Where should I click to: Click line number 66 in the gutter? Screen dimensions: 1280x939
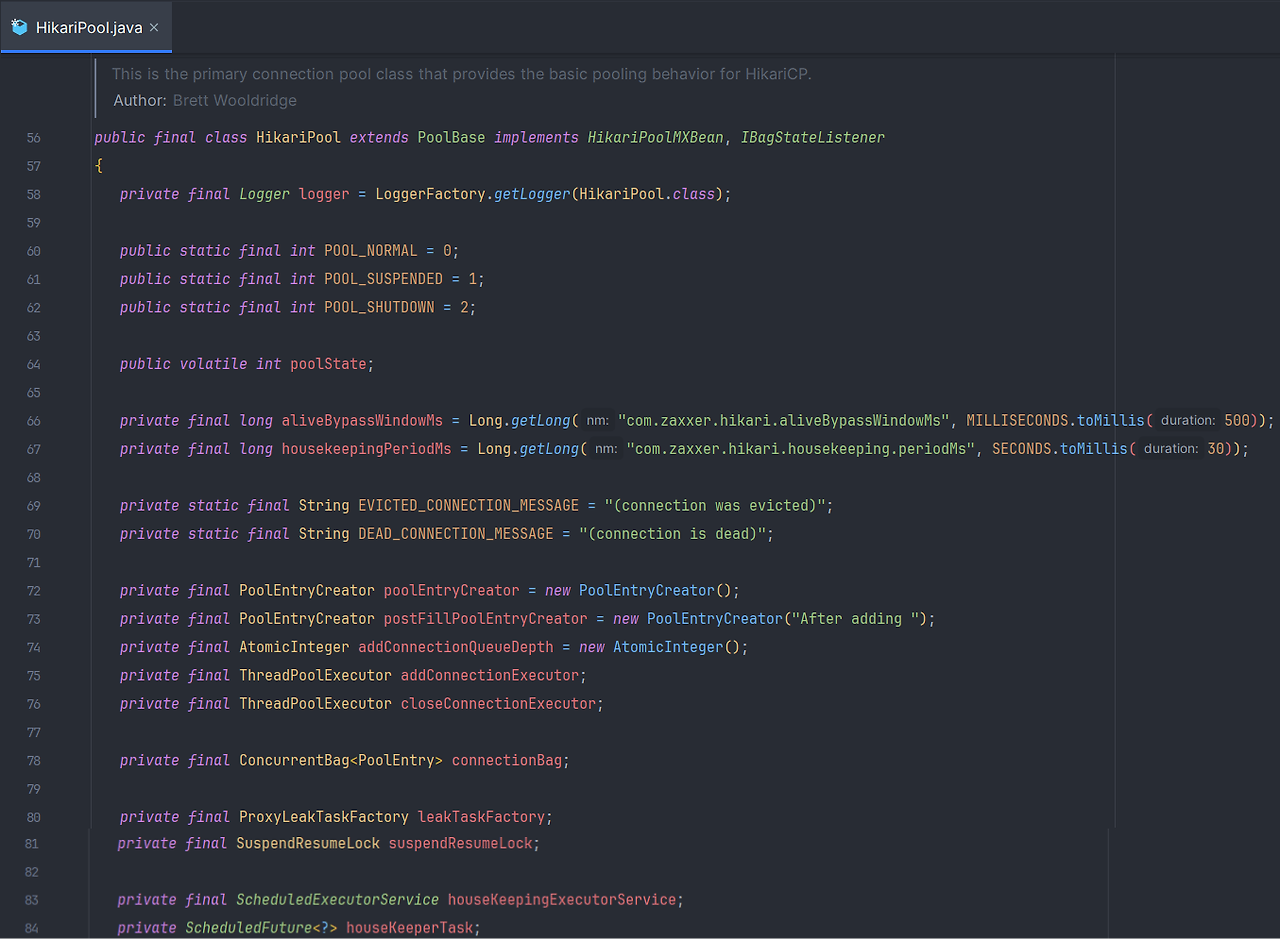pyautogui.click(x=34, y=421)
